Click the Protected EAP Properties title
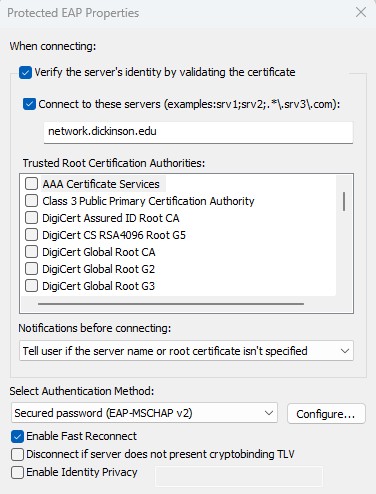Viewport: 376px width, 494px height. coord(73,13)
